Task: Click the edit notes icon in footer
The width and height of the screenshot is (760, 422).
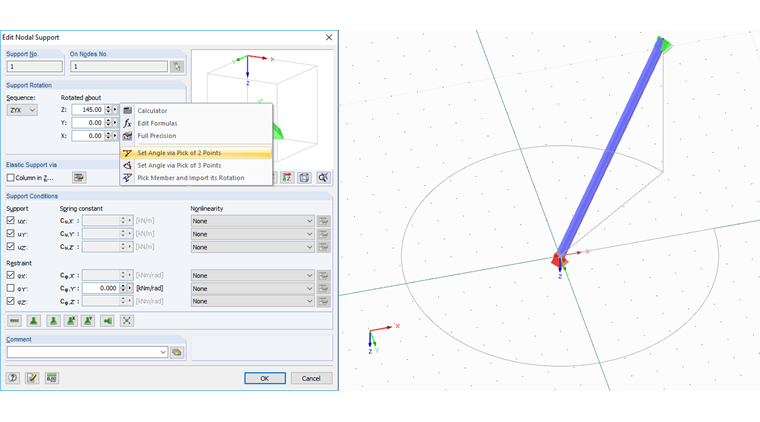Action: coord(32,378)
